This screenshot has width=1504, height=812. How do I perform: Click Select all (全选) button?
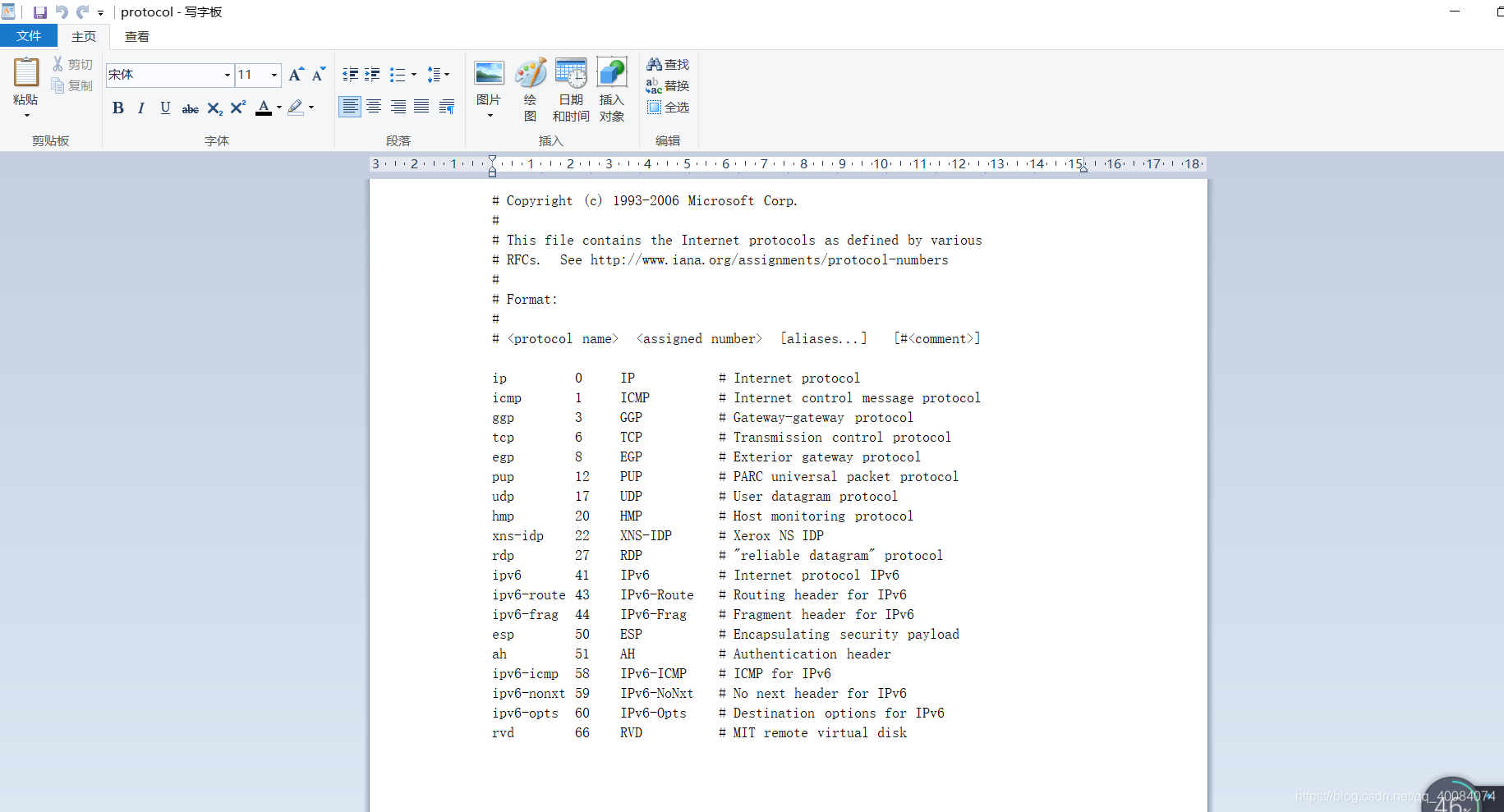668,107
